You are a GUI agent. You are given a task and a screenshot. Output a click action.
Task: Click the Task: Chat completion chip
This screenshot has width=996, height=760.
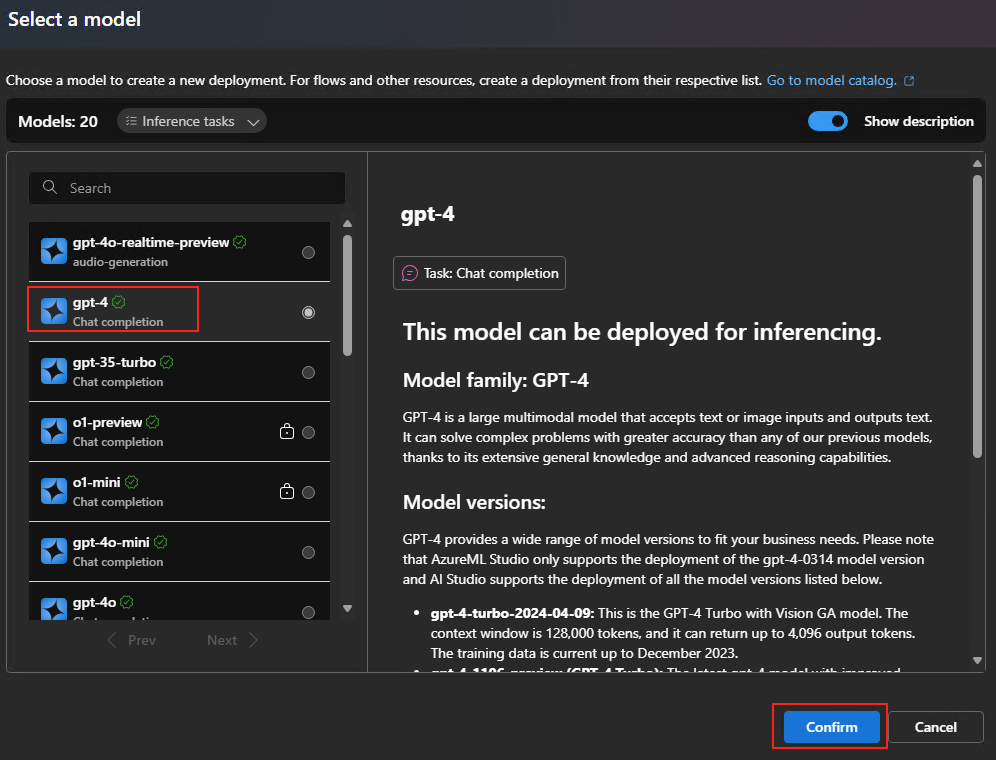point(480,273)
